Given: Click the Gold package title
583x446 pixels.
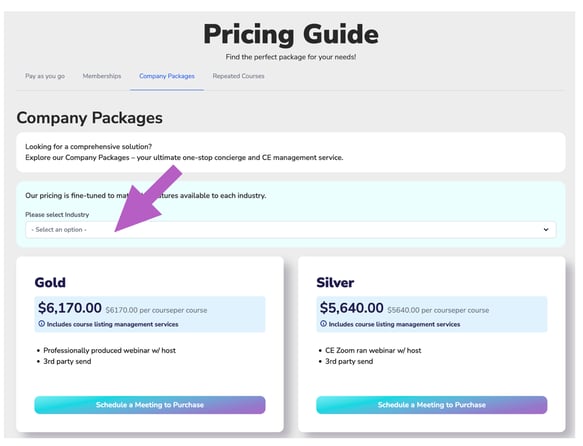Looking at the screenshot, I should 50,282.
